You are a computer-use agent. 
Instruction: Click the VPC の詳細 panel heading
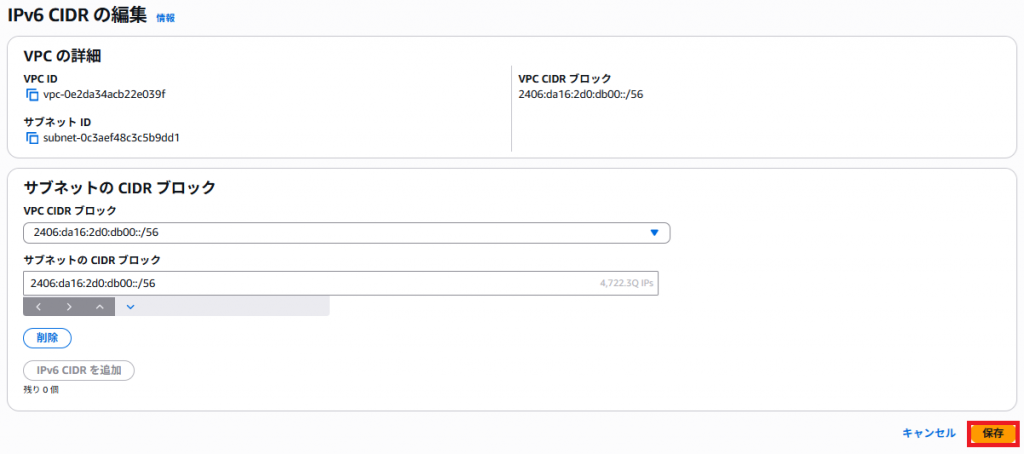[62, 56]
